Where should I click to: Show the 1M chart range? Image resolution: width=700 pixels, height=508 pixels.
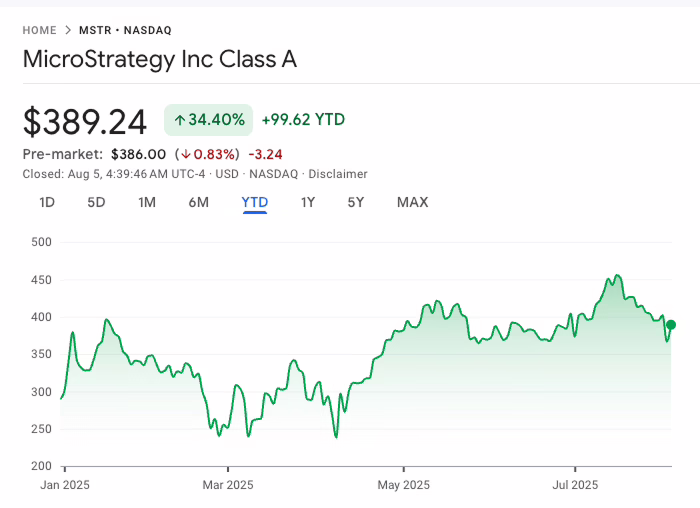(x=147, y=202)
